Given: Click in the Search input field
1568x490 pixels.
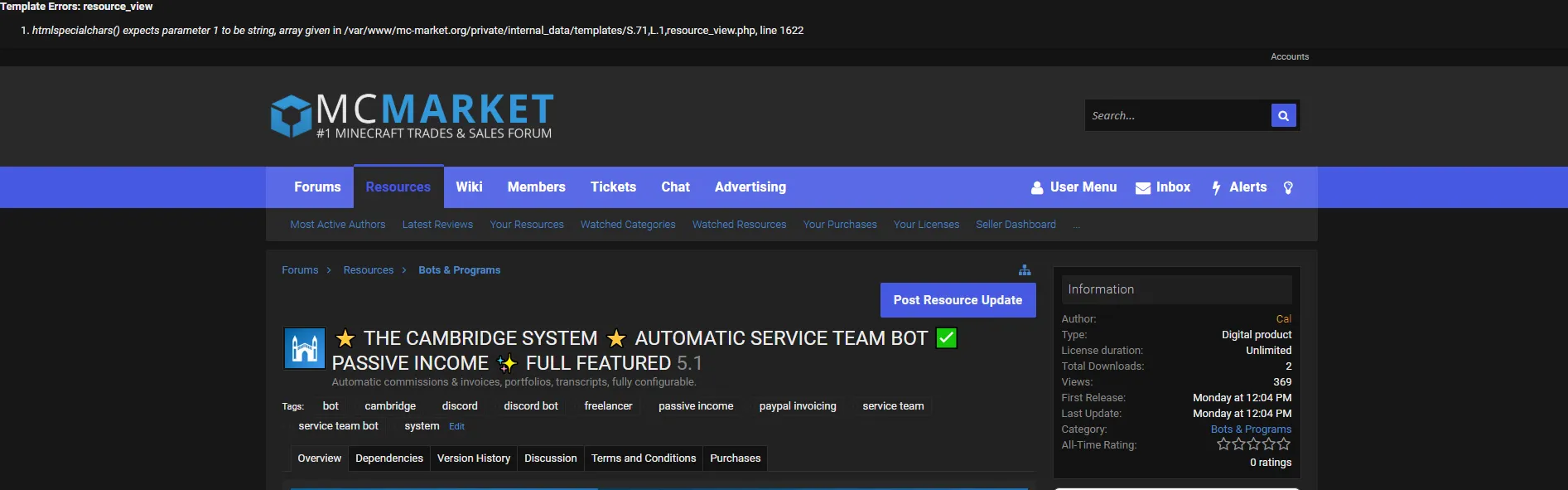Looking at the screenshot, I should coord(1178,115).
